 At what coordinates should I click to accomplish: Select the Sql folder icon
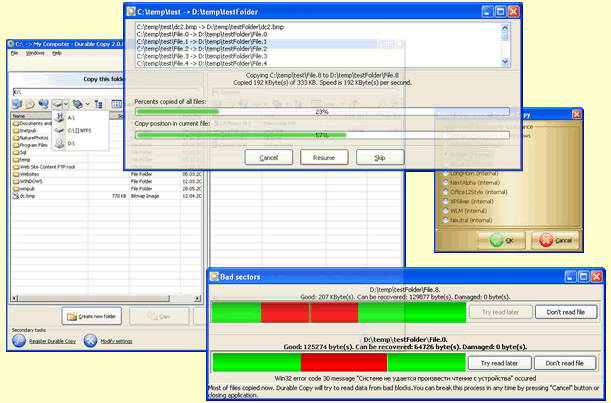(16, 152)
